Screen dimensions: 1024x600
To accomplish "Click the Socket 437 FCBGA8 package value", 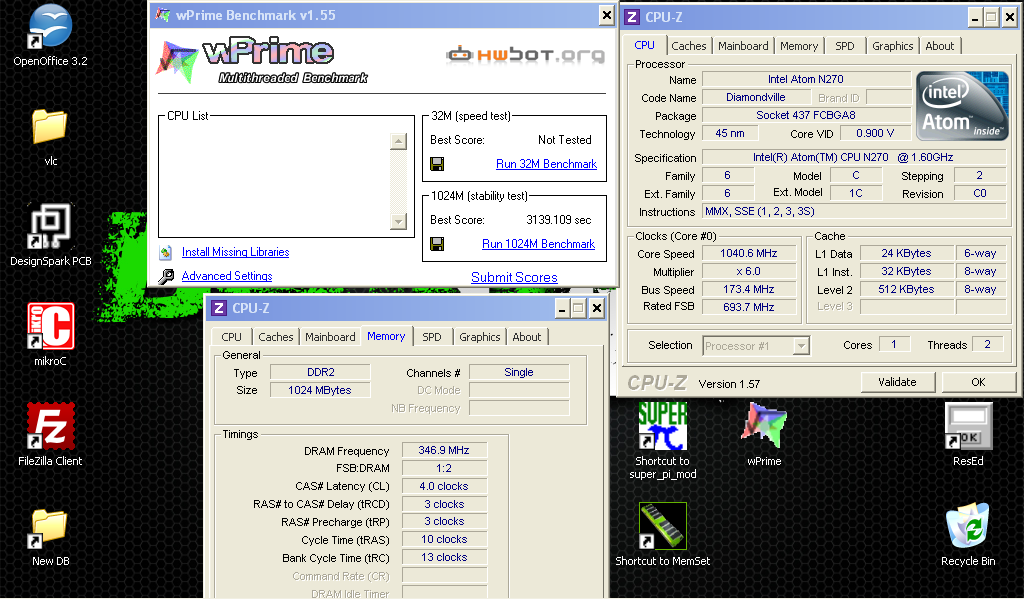I will tap(806, 116).
